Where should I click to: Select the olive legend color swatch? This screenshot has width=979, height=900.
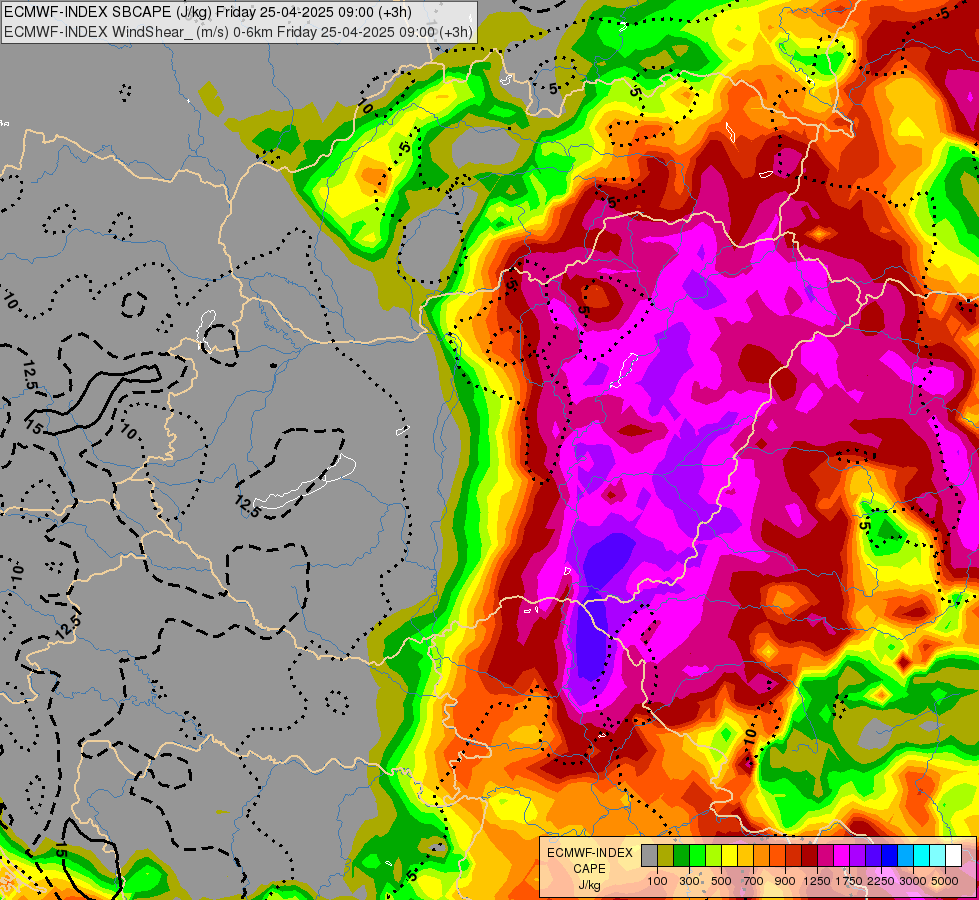coord(666,856)
